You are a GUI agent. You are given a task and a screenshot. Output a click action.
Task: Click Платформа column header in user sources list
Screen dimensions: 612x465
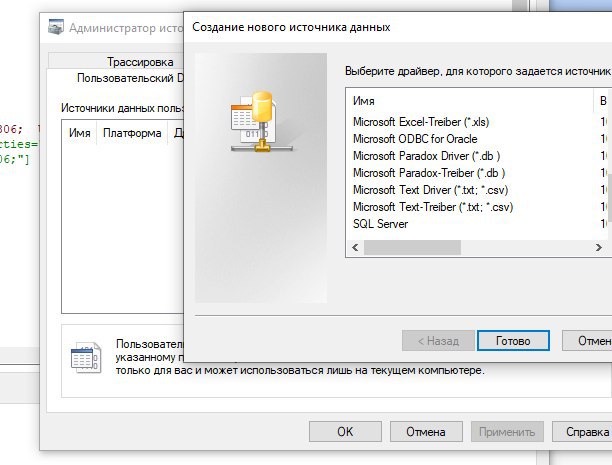pos(132,133)
